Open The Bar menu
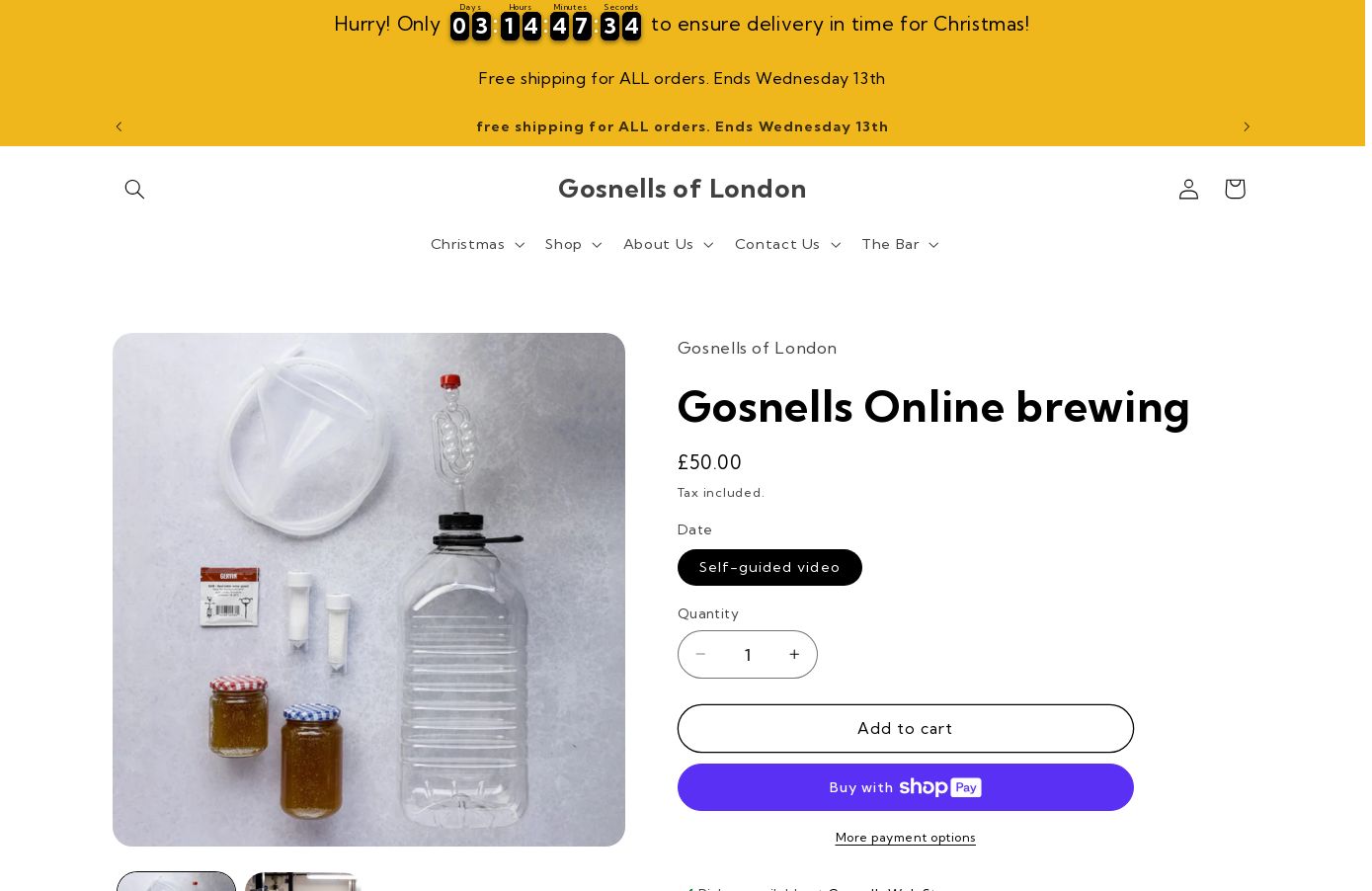The image size is (1372, 891). (900, 244)
